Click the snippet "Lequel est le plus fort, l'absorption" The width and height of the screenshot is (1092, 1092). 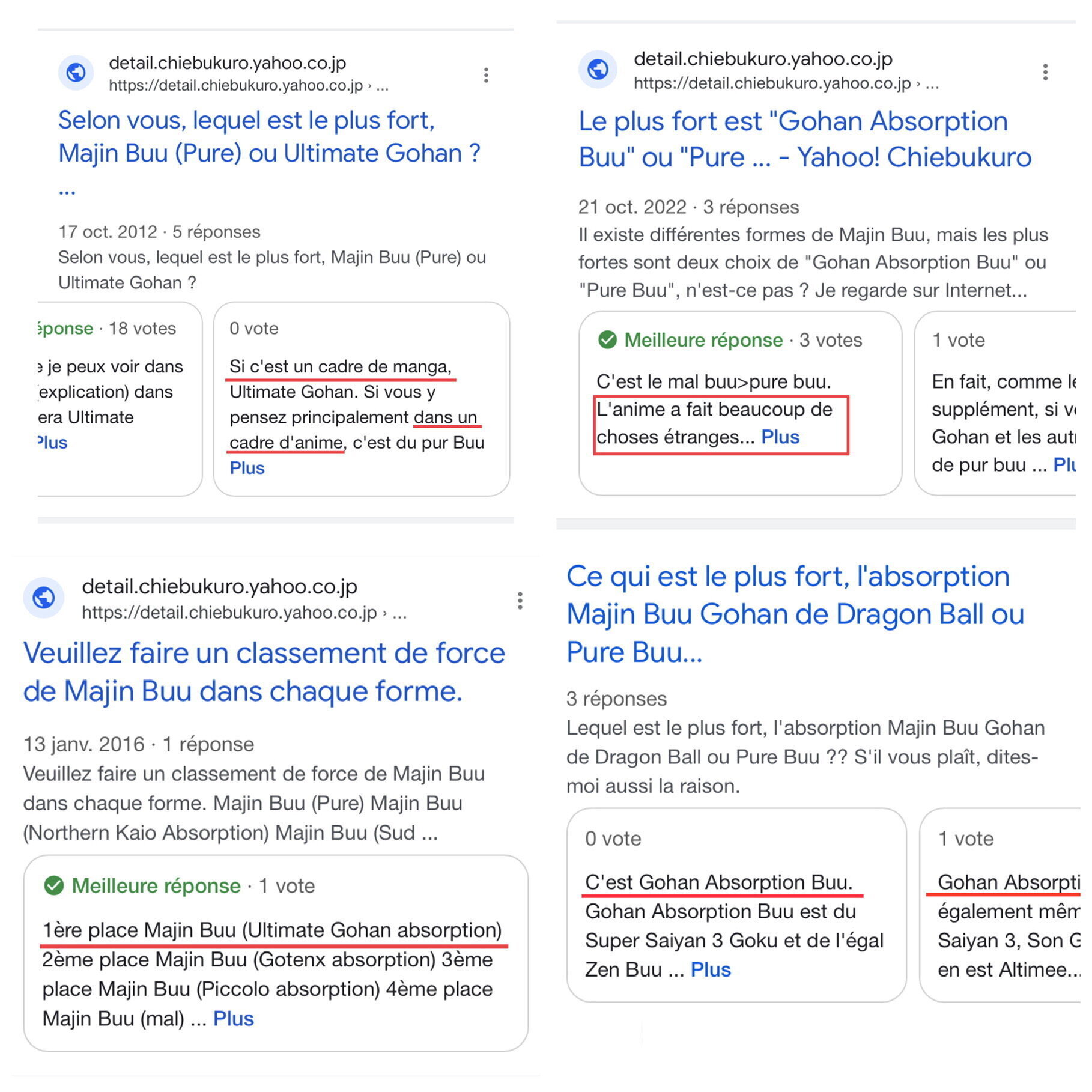point(805,757)
